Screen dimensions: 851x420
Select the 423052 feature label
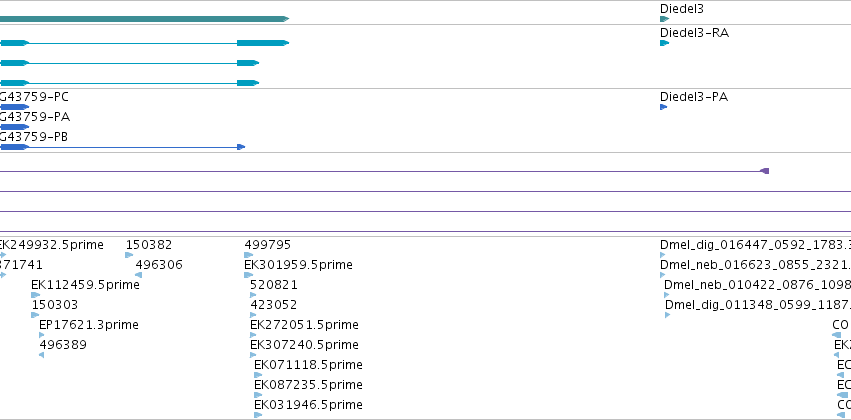[274, 304]
